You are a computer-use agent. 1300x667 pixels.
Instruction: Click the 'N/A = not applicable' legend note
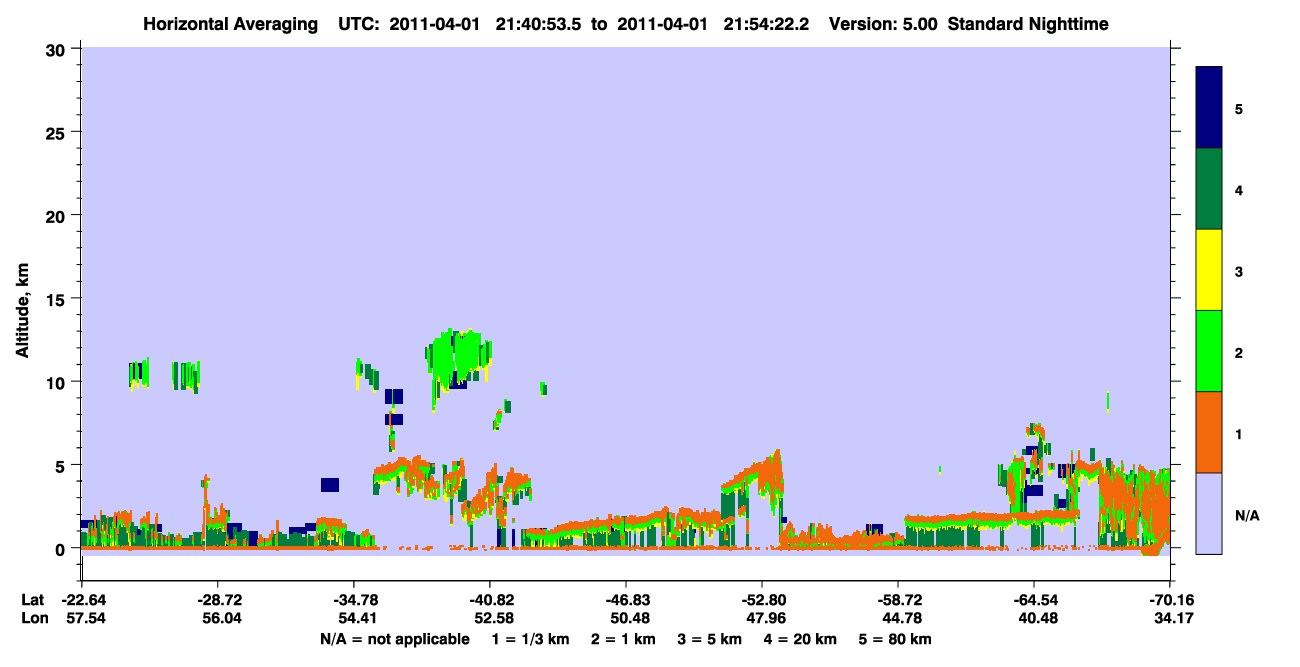(394, 639)
